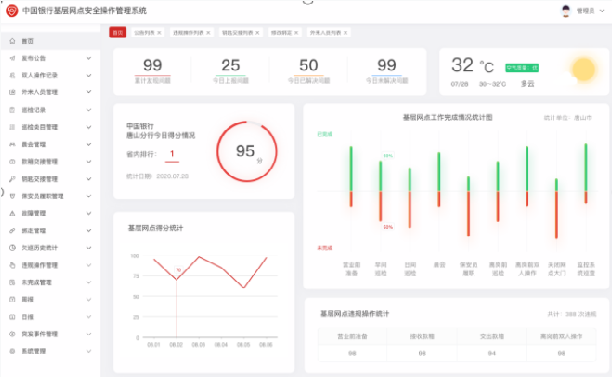Click the 32 °C temperature reading
612x377 pixels.
click(x=472, y=65)
